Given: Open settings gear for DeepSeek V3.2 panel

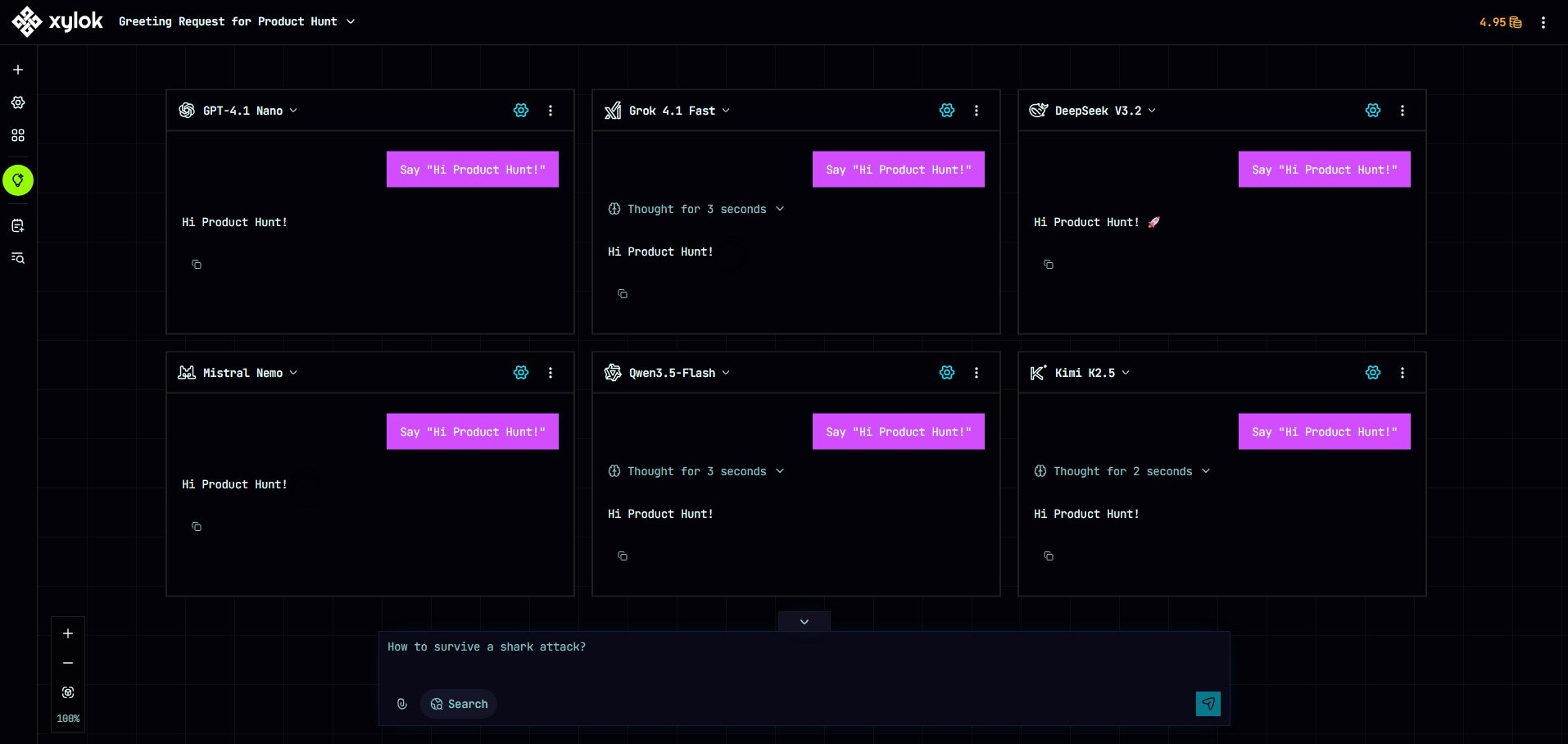Looking at the screenshot, I should click(x=1373, y=111).
